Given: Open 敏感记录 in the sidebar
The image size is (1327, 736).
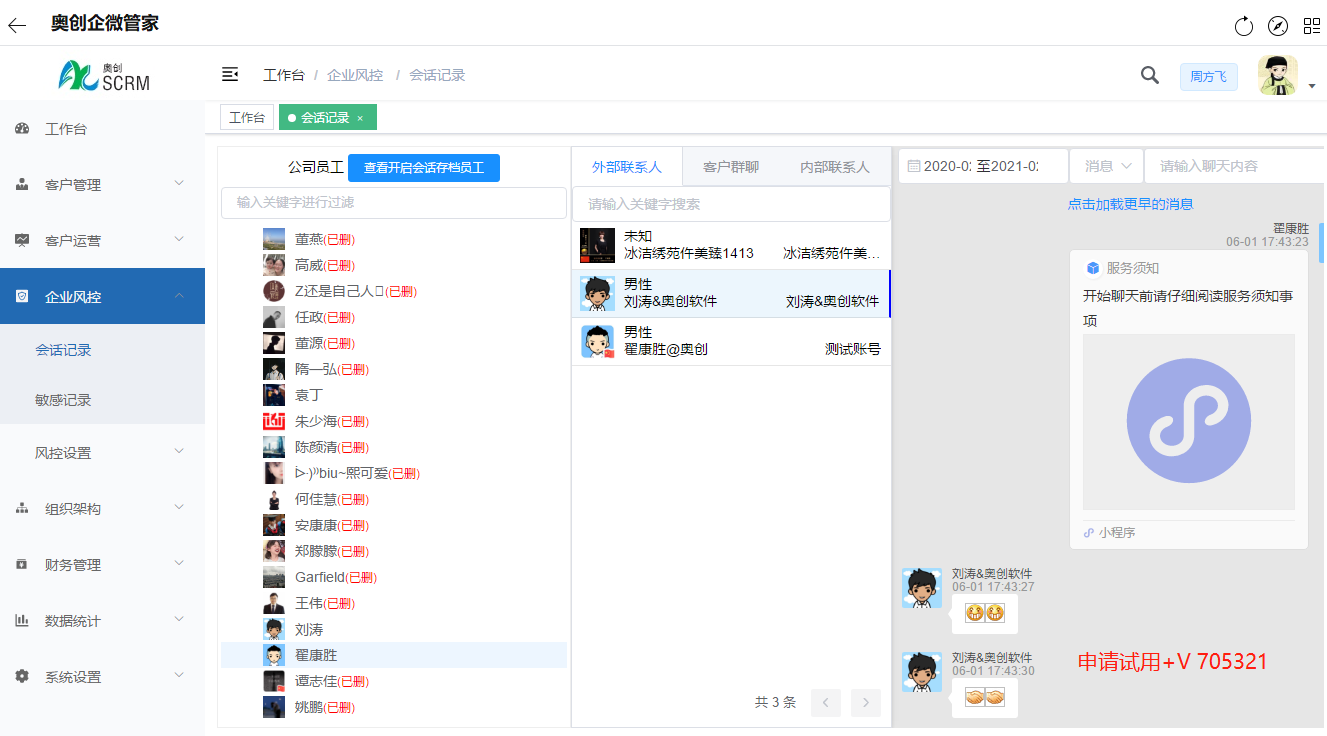Looking at the screenshot, I should click(x=63, y=400).
